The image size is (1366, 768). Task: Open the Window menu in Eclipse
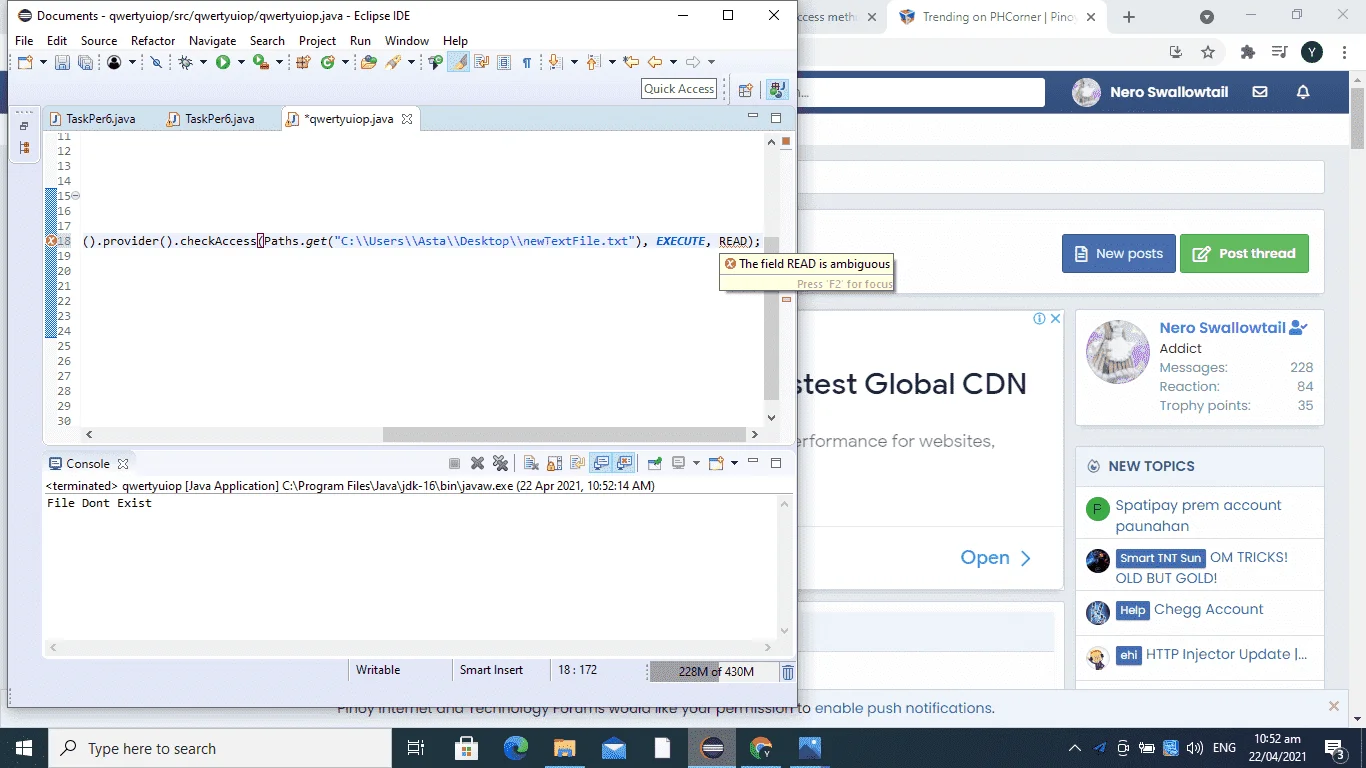(406, 40)
